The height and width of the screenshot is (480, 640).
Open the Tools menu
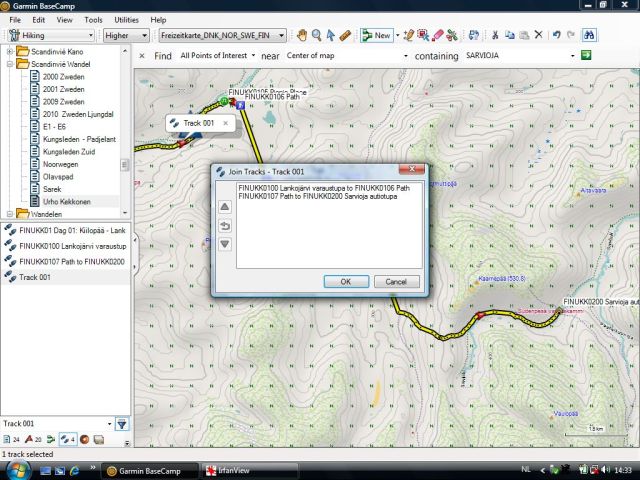(93, 19)
